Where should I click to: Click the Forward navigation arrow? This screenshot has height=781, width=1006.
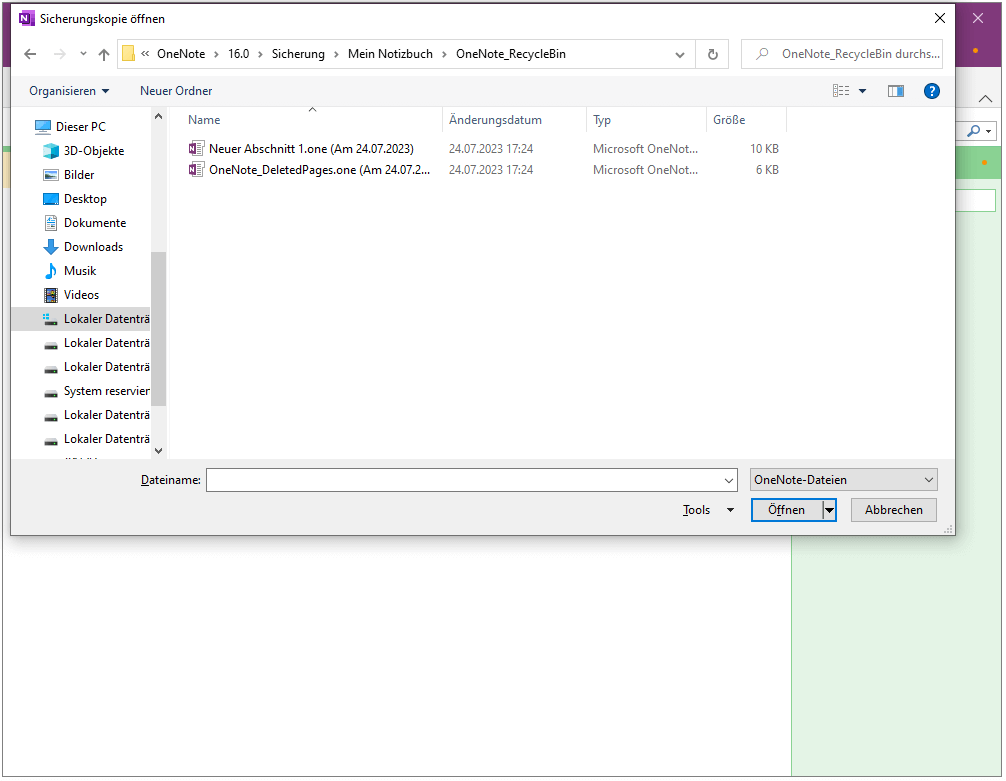point(58,55)
